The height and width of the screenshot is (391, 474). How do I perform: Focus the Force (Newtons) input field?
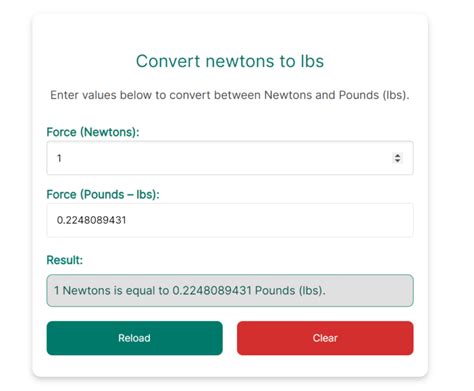pos(230,158)
